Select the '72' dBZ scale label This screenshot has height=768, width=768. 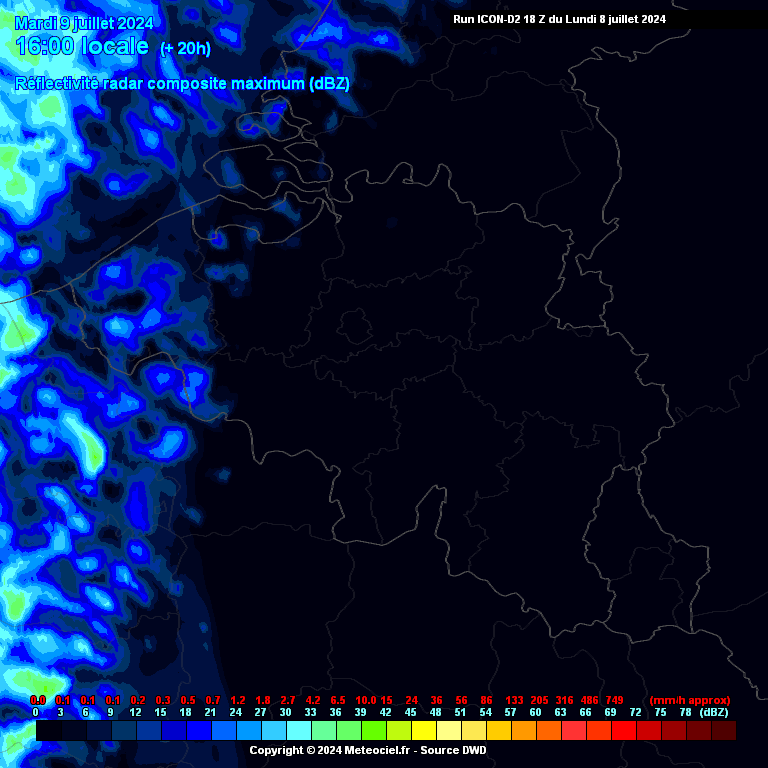[x=635, y=712]
